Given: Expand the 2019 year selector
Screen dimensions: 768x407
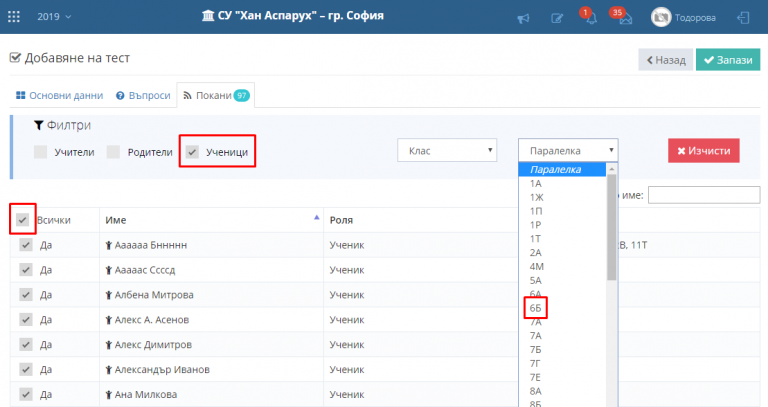Looking at the screenshot, I should pyautogui.click(x=54, y=17).
